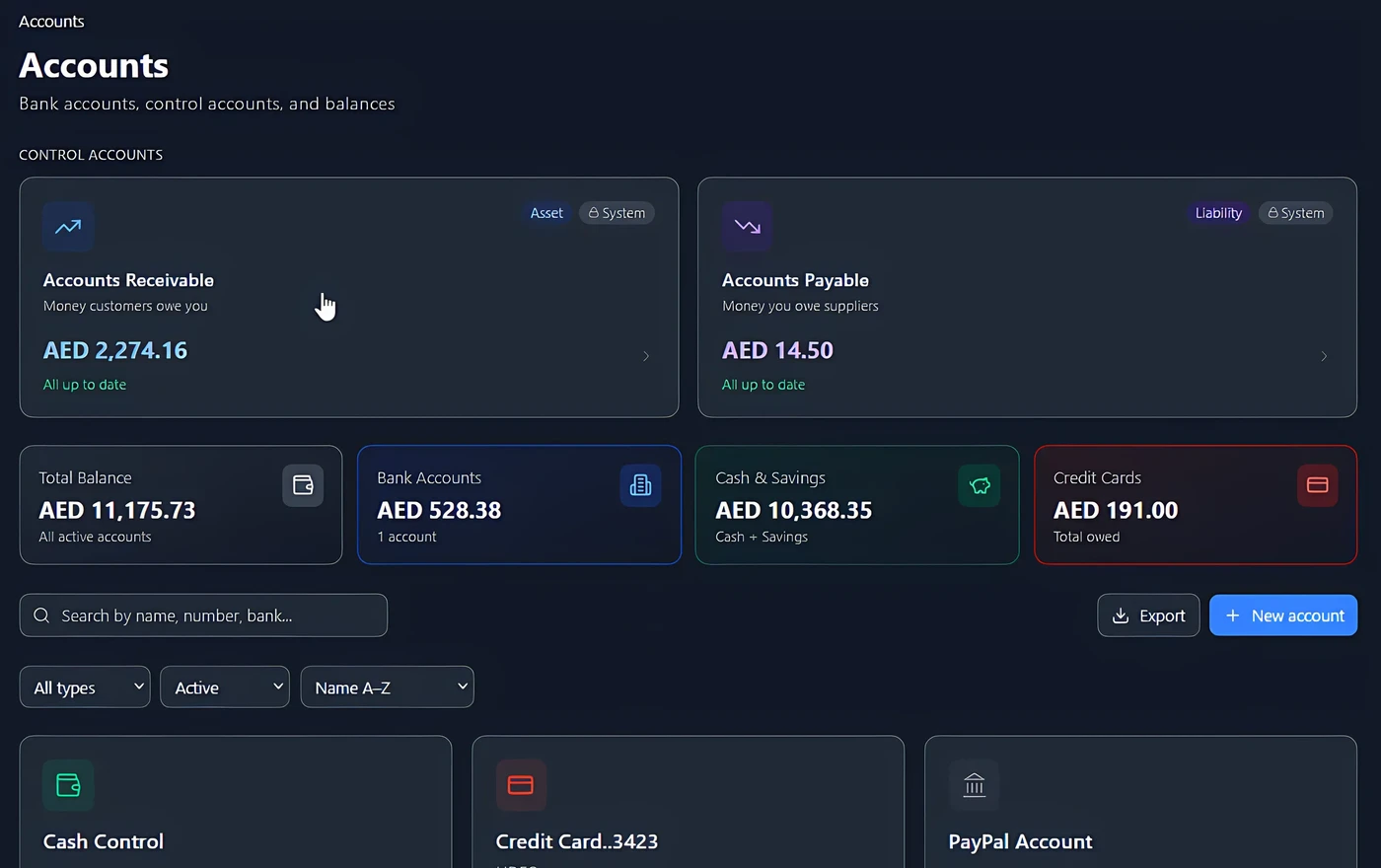
Task: Click the PayPal Account title
Action: (x=1020, y=841)
